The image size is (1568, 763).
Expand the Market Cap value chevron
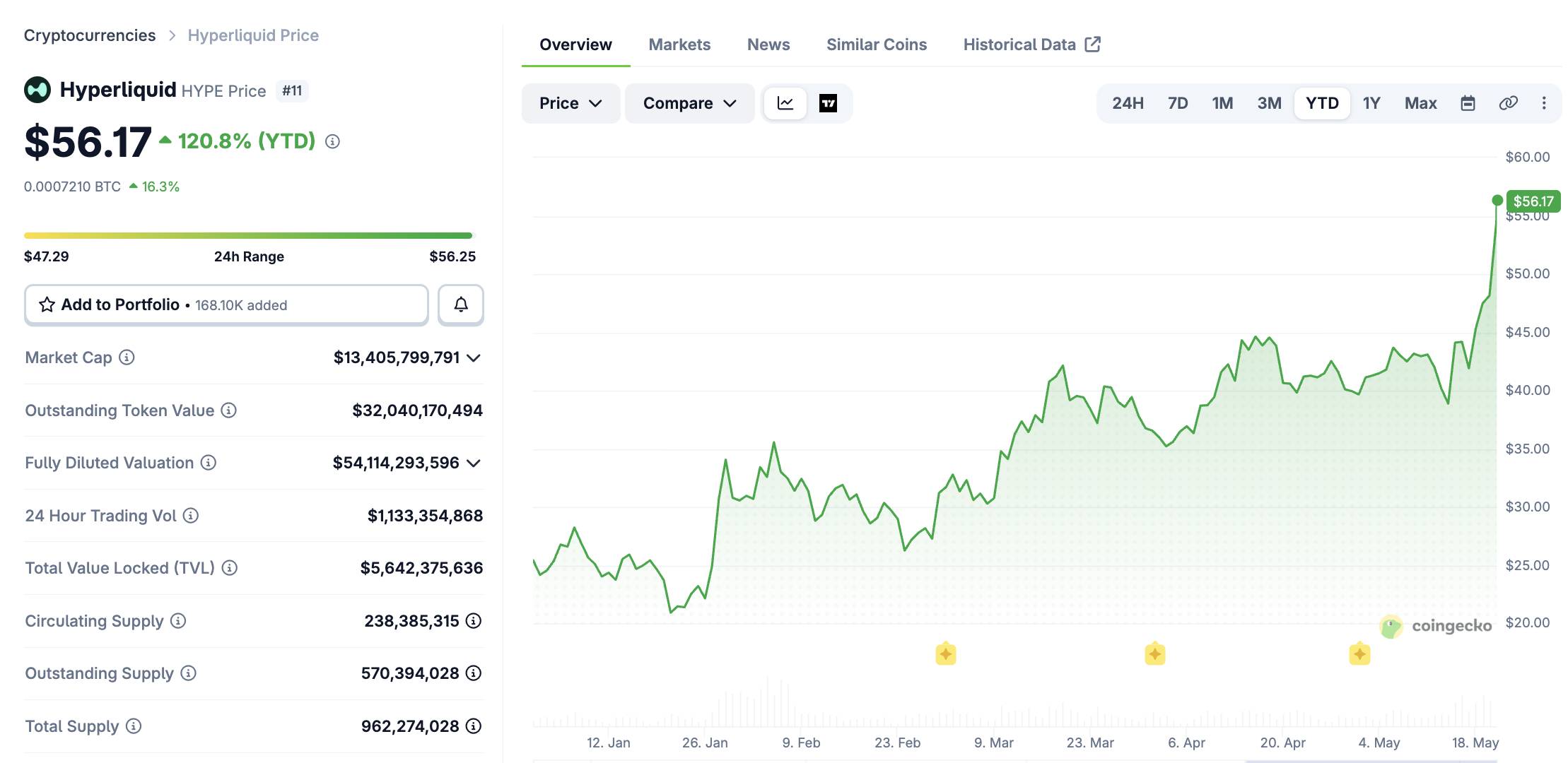pyautogui.click(x=474, y=358)
